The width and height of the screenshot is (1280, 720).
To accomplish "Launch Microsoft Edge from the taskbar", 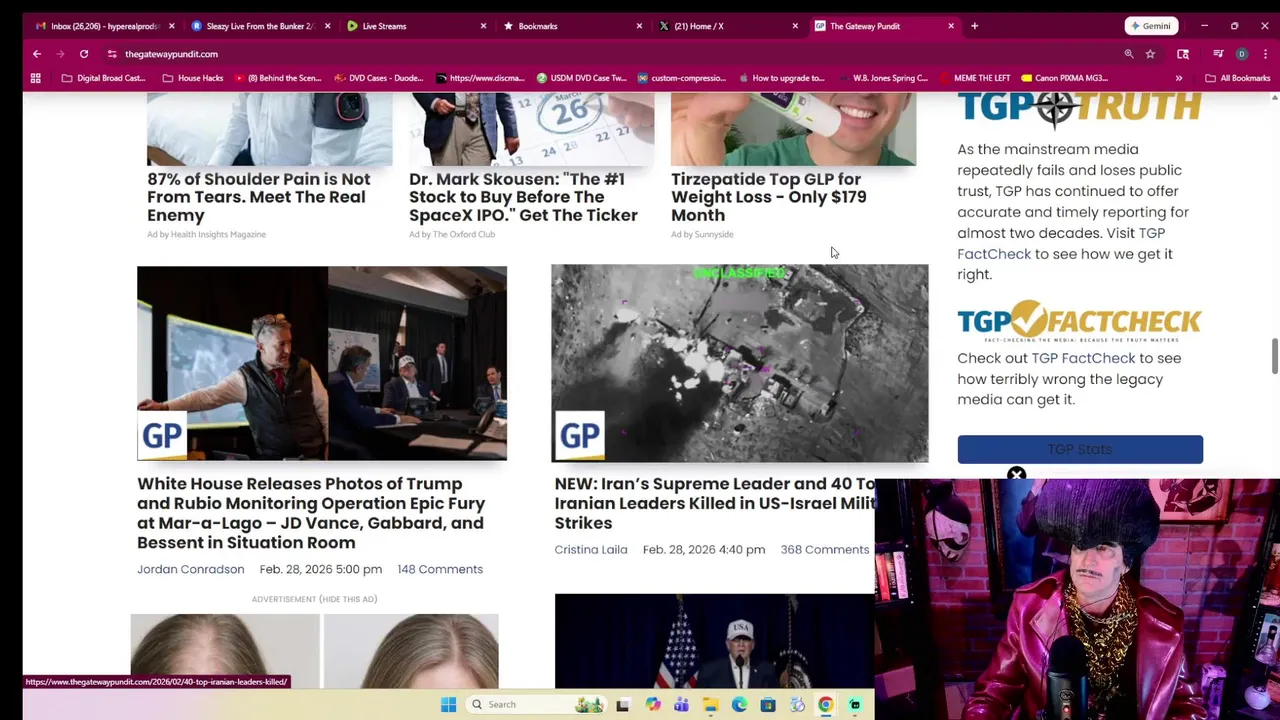I will pos(739,704).
